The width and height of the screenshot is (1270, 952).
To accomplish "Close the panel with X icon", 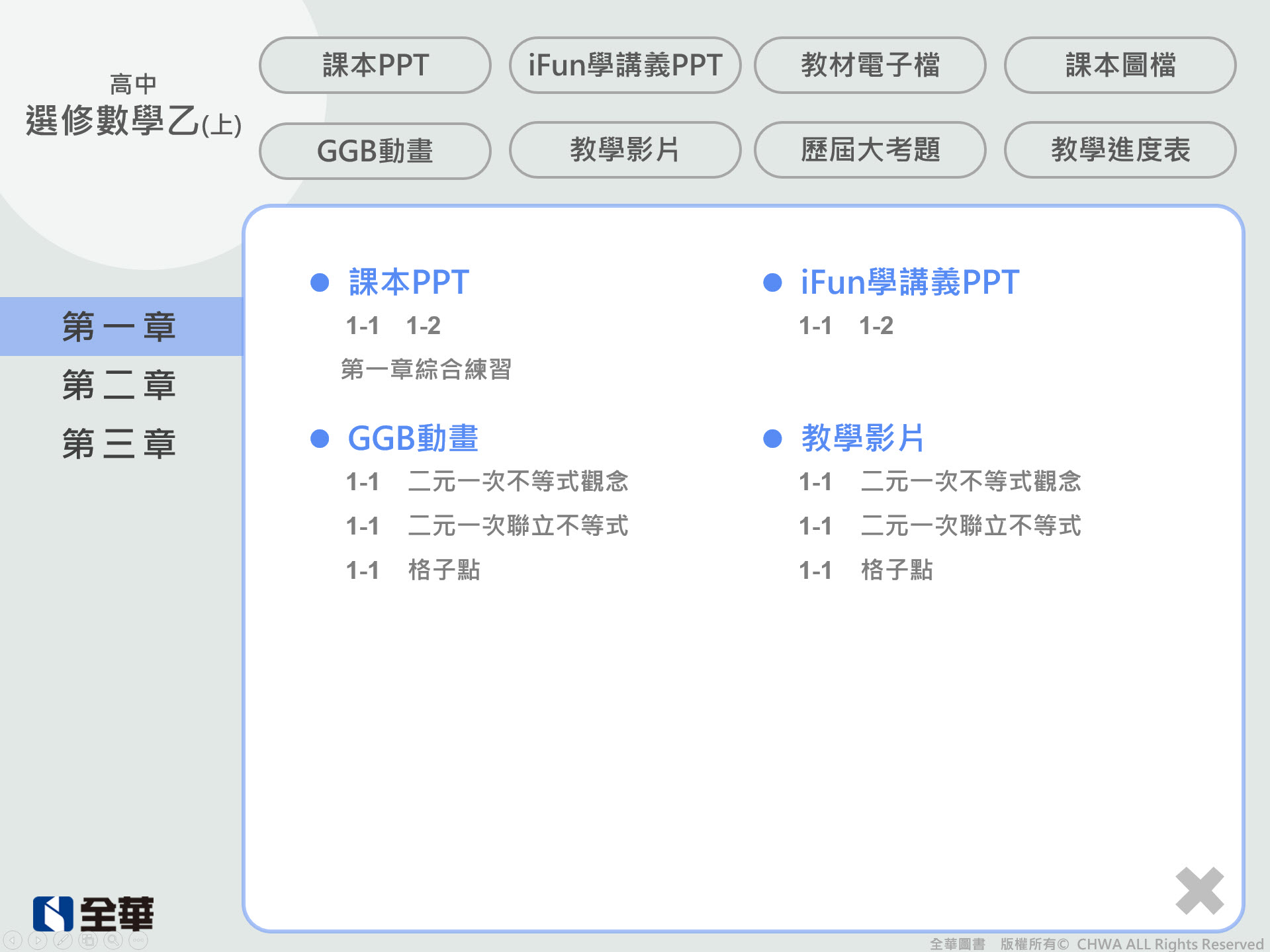I will 1199,890.
